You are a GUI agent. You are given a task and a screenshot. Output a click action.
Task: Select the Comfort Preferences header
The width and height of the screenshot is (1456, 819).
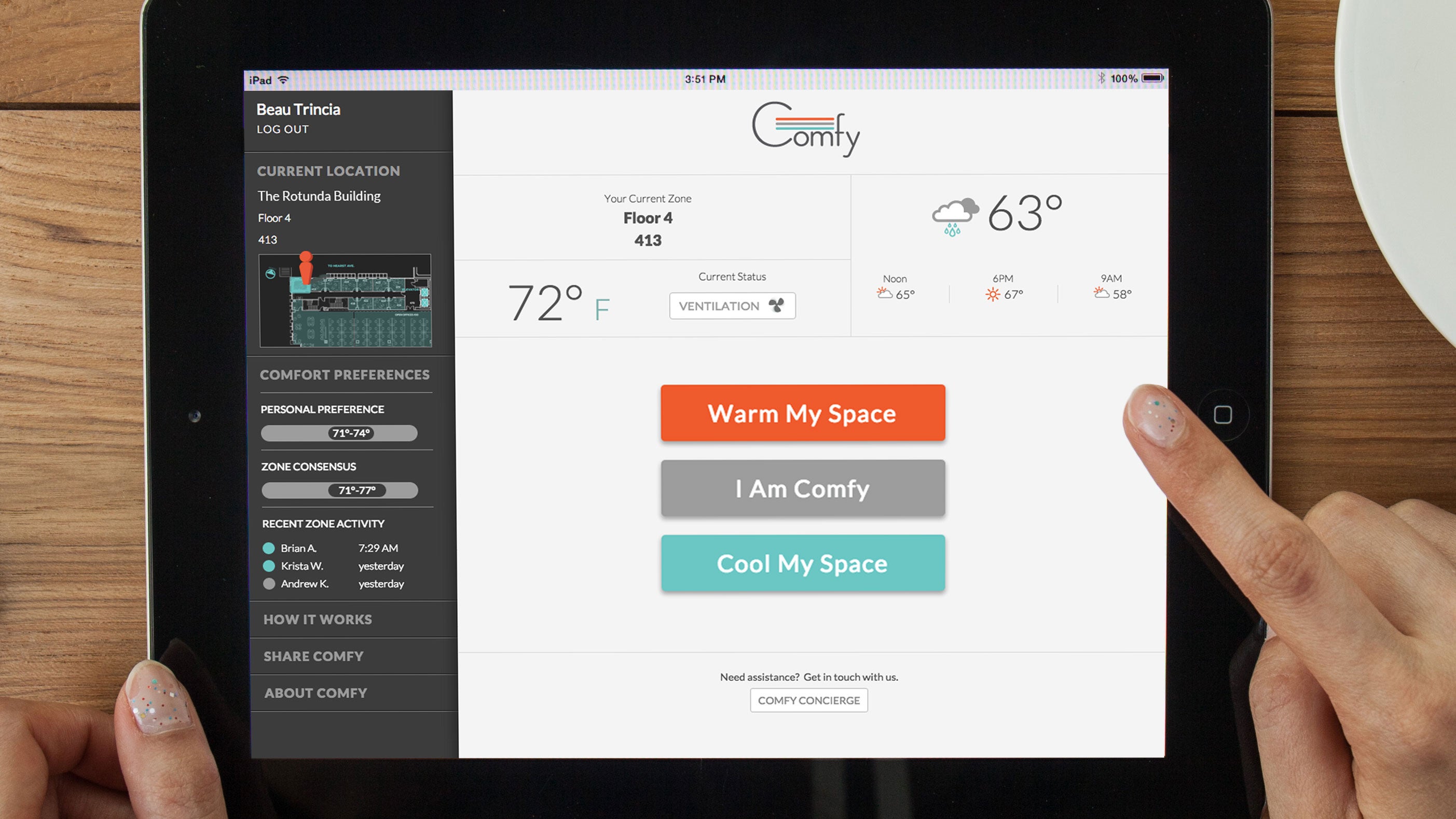tap(345, 375)
